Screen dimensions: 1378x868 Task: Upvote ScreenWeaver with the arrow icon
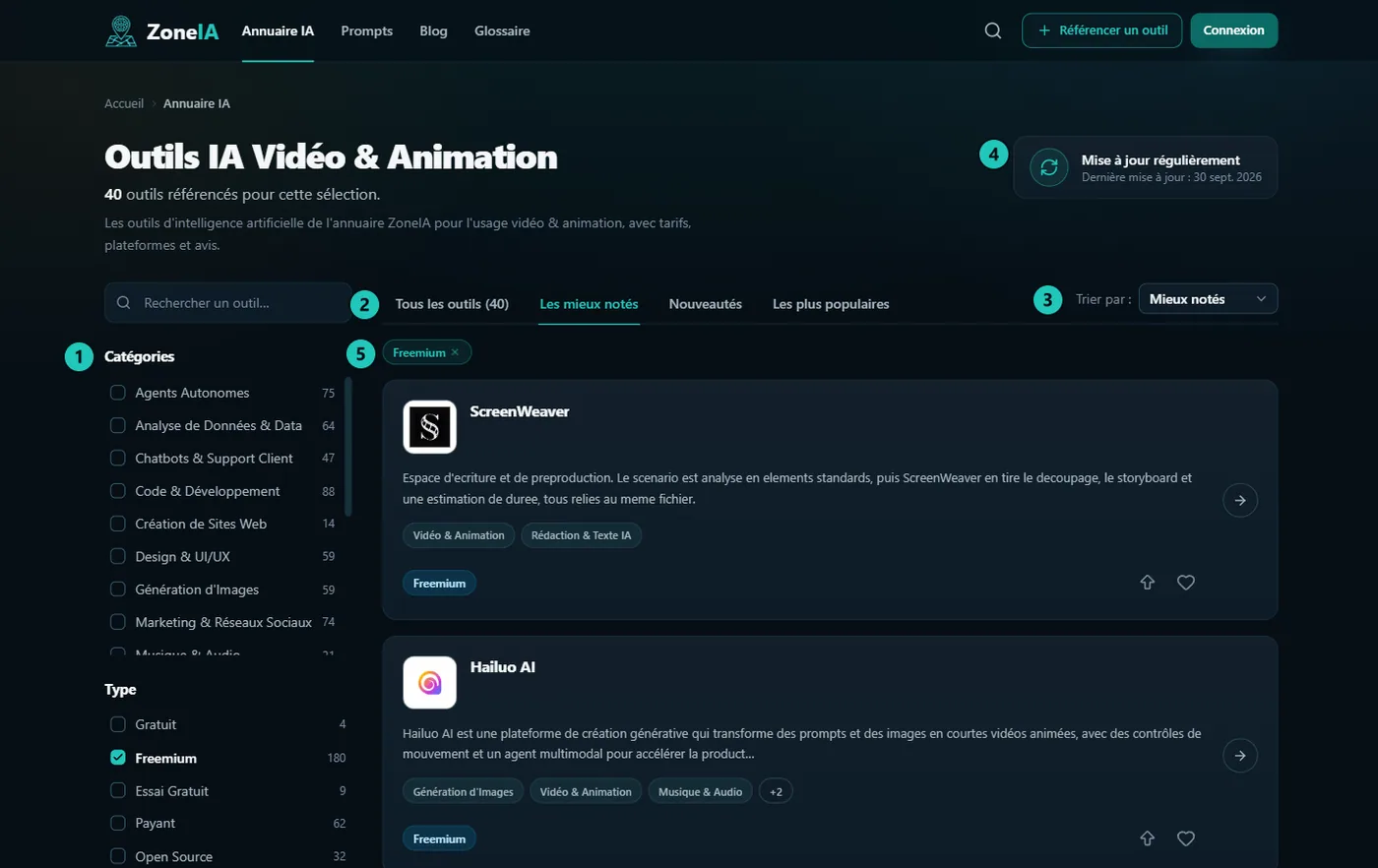click(x=1148, y=583)
